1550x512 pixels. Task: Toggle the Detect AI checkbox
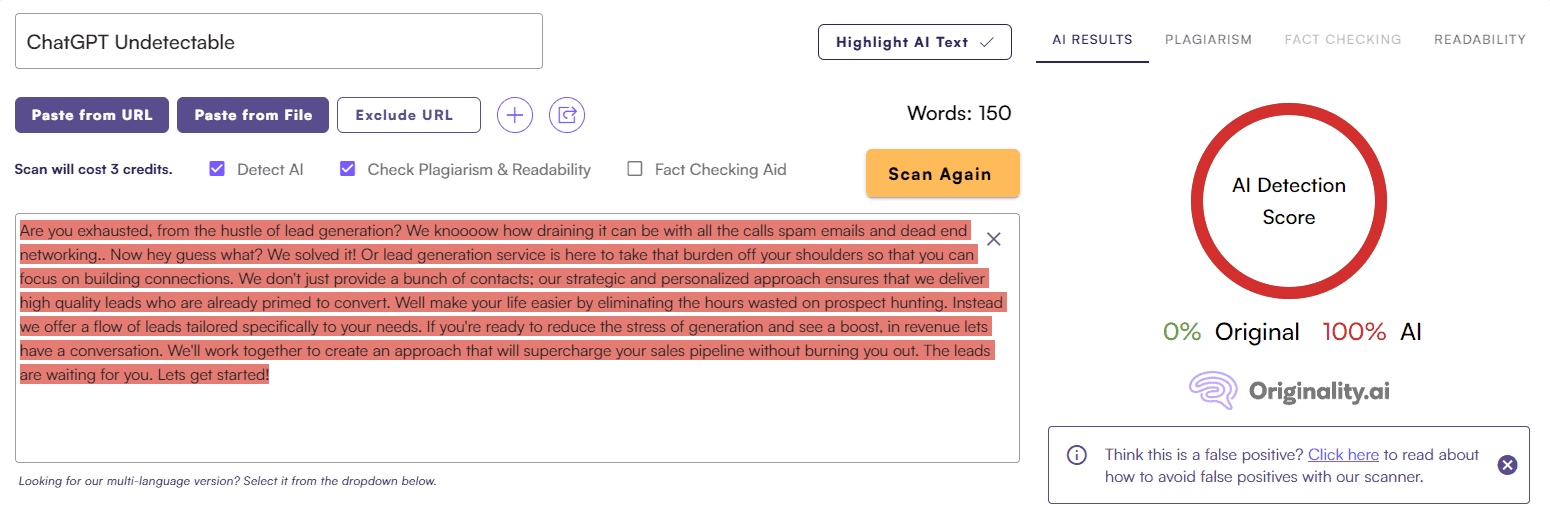coord(217,169)
